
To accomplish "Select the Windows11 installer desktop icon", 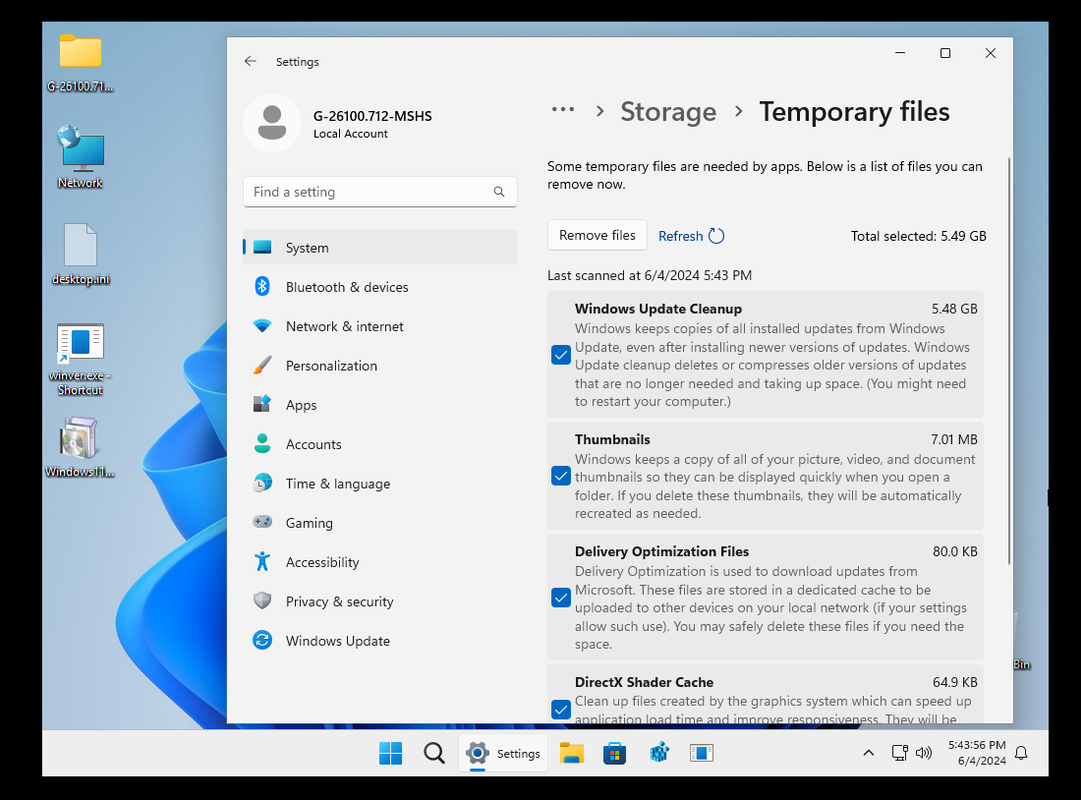I will coord(80,448).
